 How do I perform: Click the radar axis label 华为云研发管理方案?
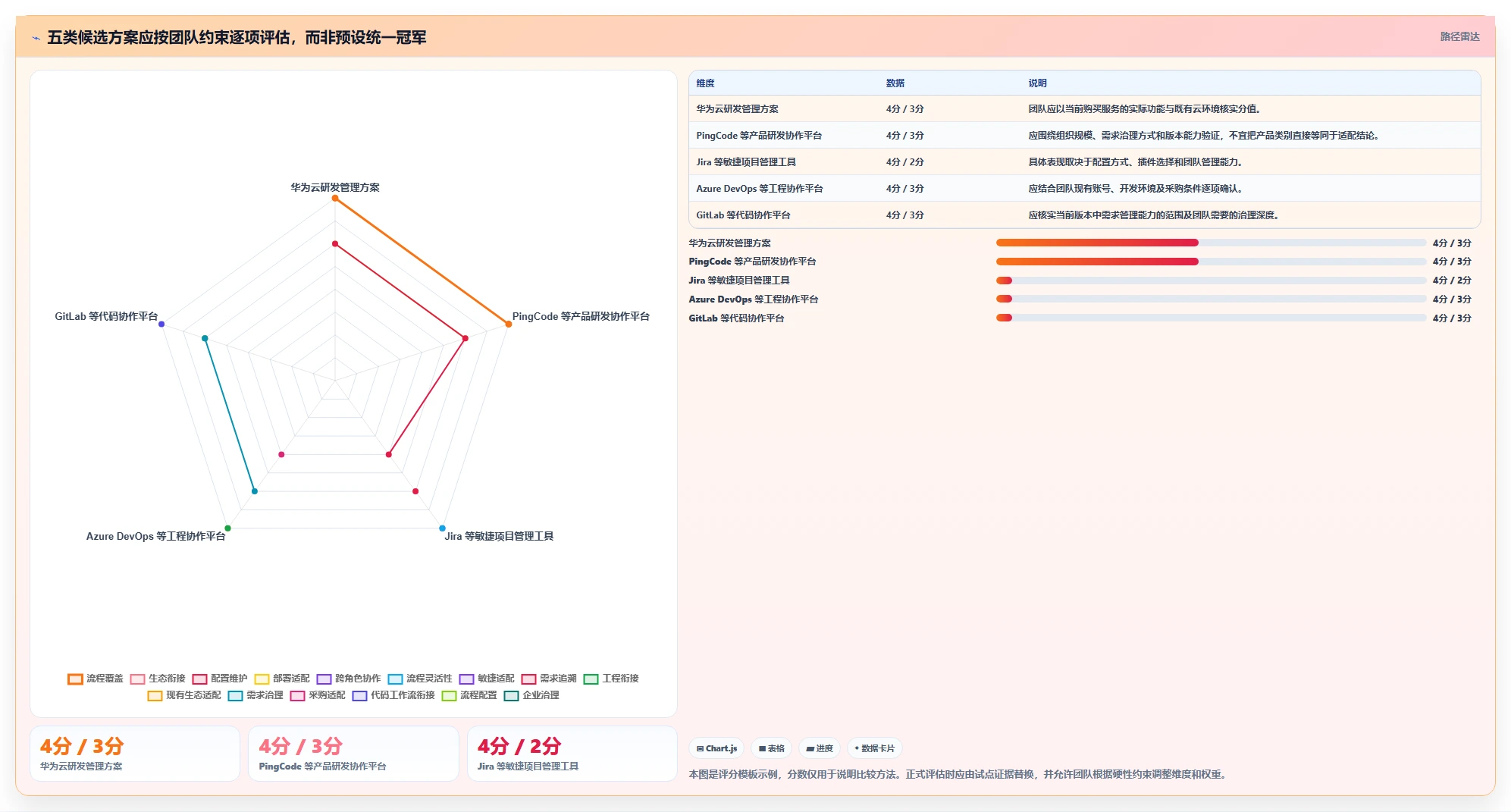335,187
